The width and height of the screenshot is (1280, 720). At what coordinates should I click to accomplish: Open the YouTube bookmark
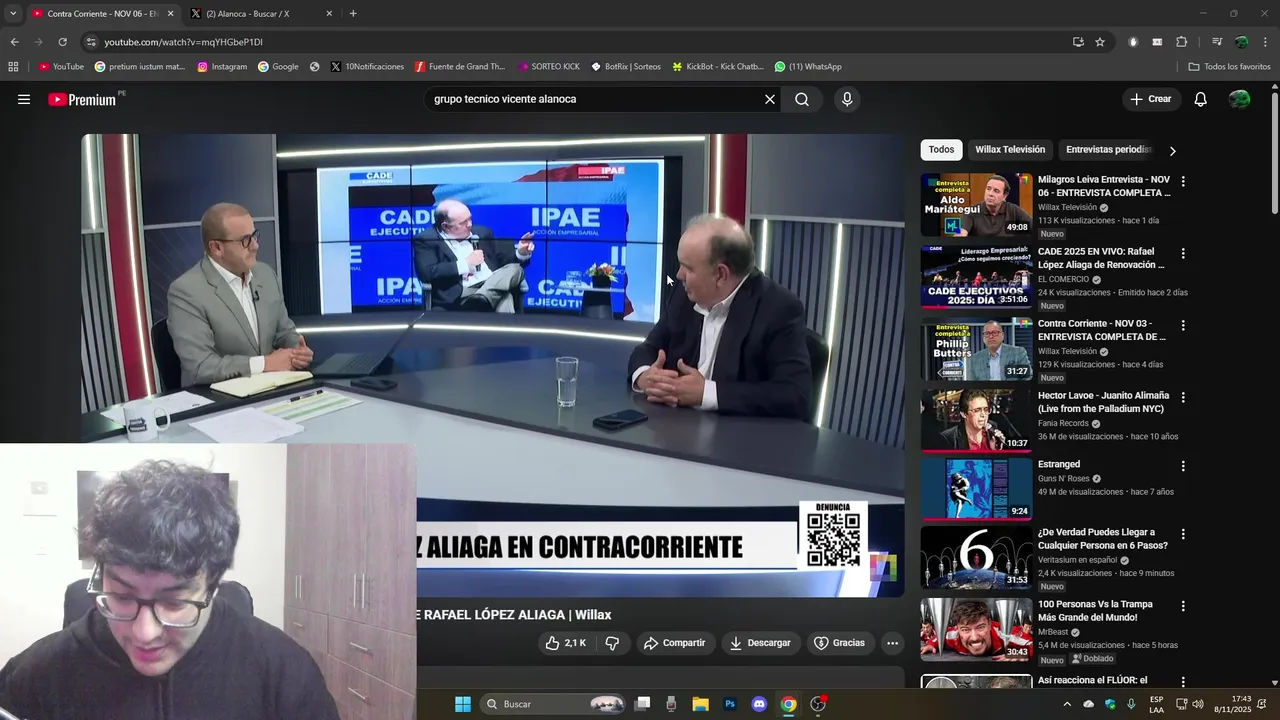[x=61, y=67]
